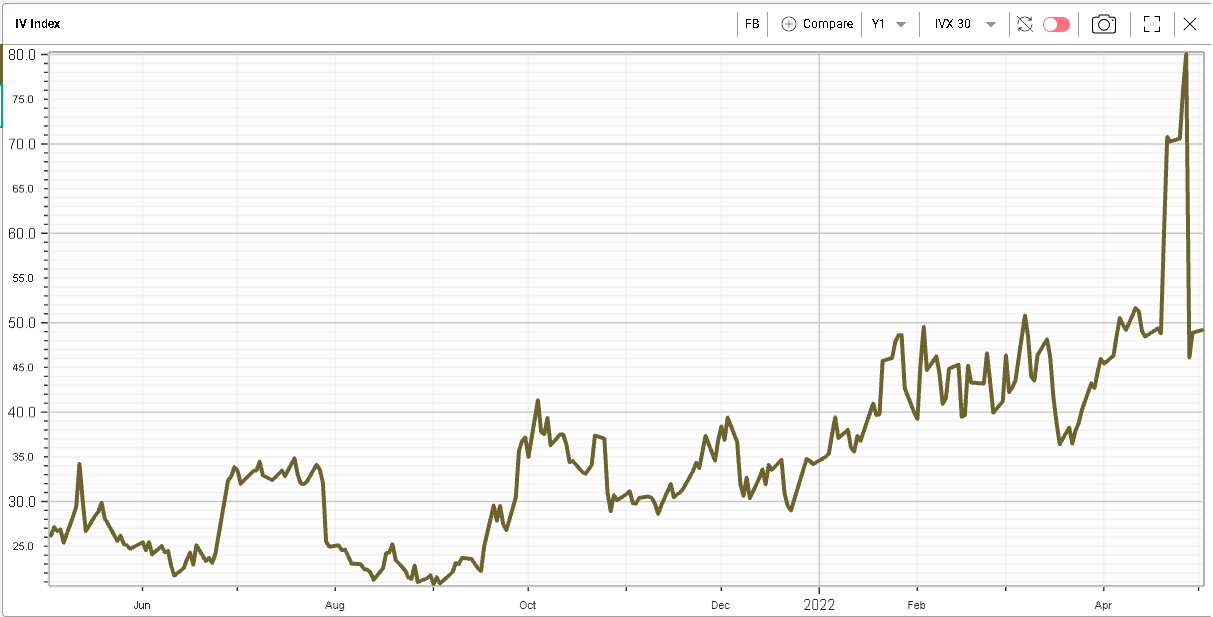
Task: Click the Jun x-axis label
Action: pyautogui.click(x=142, y=605)
